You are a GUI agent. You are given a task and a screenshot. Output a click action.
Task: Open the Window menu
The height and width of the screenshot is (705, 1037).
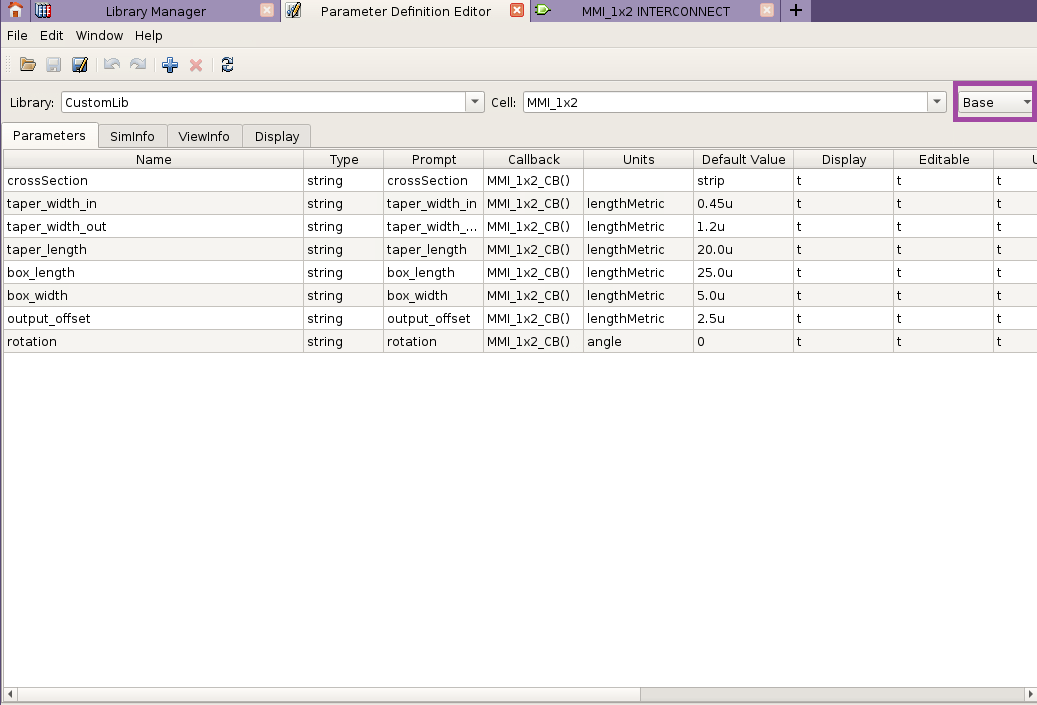[99, 36]
